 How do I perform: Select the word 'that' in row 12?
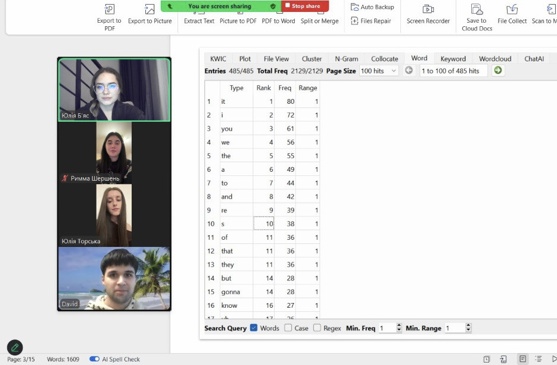227,251
